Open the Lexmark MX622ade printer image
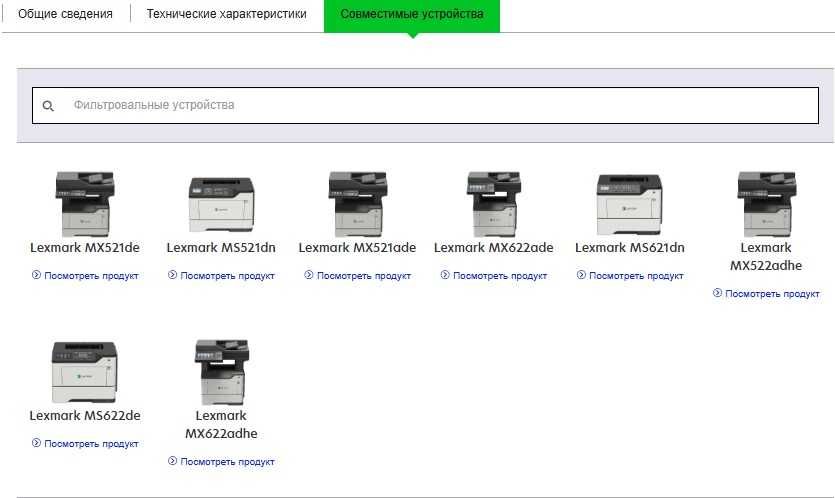This screenshot has height=498, width=835. (x=494, y=204)
